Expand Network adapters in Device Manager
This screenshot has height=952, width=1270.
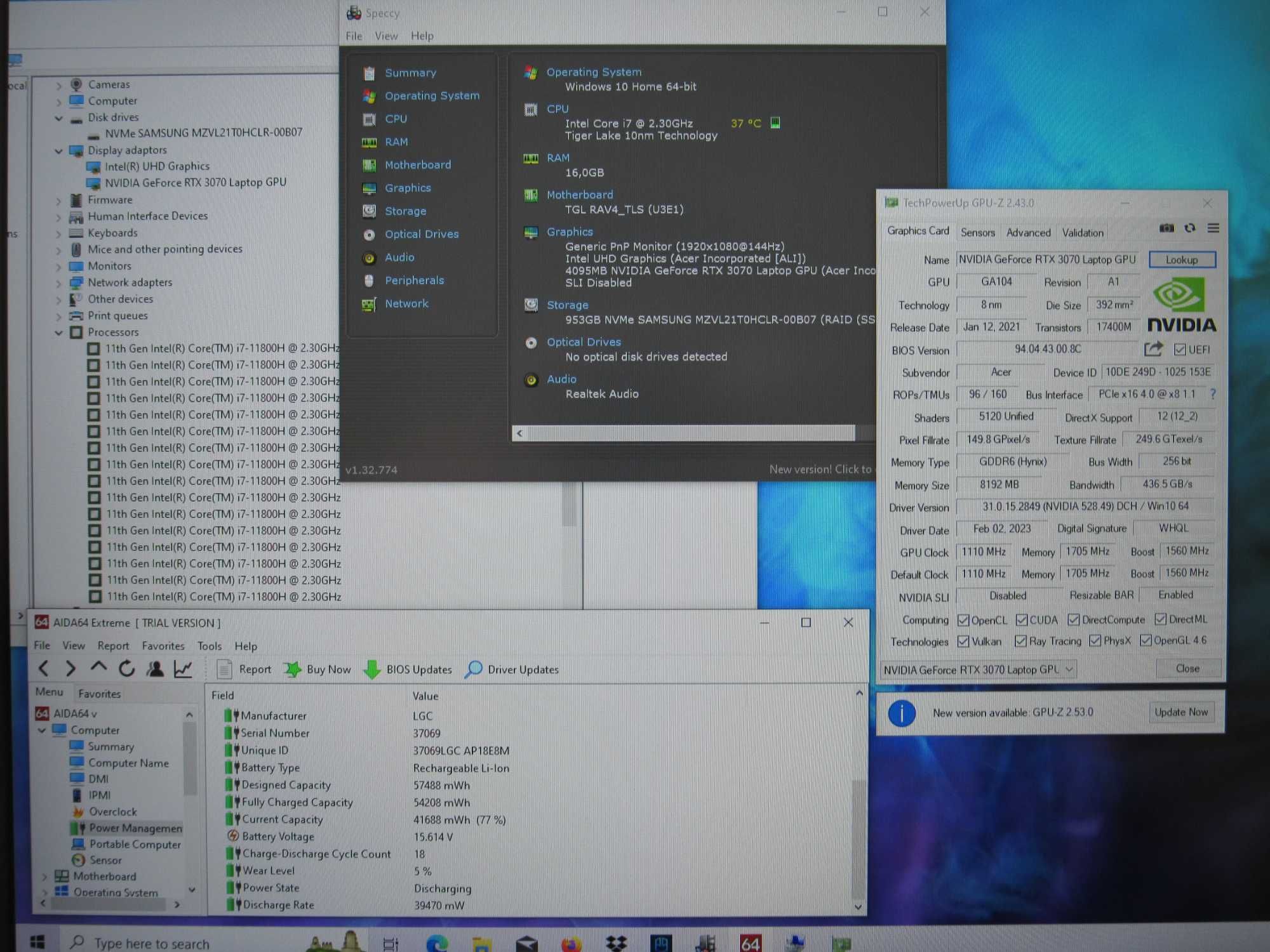(59, 283)
